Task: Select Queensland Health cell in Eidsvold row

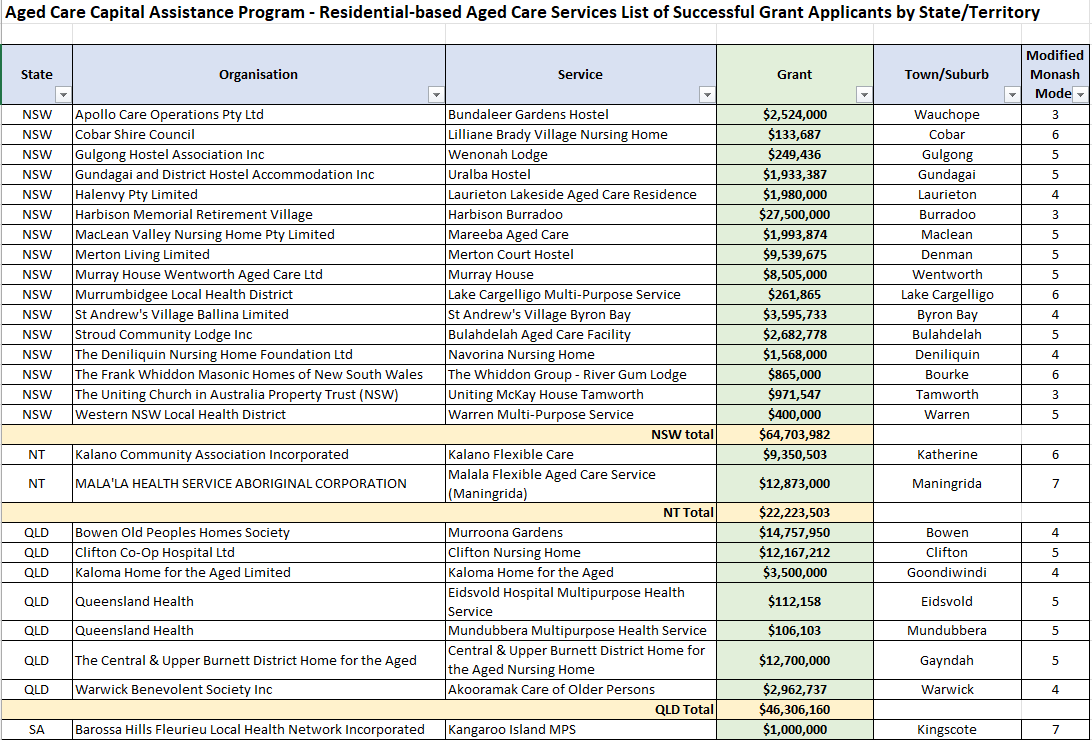Action: tap(258, 601)
